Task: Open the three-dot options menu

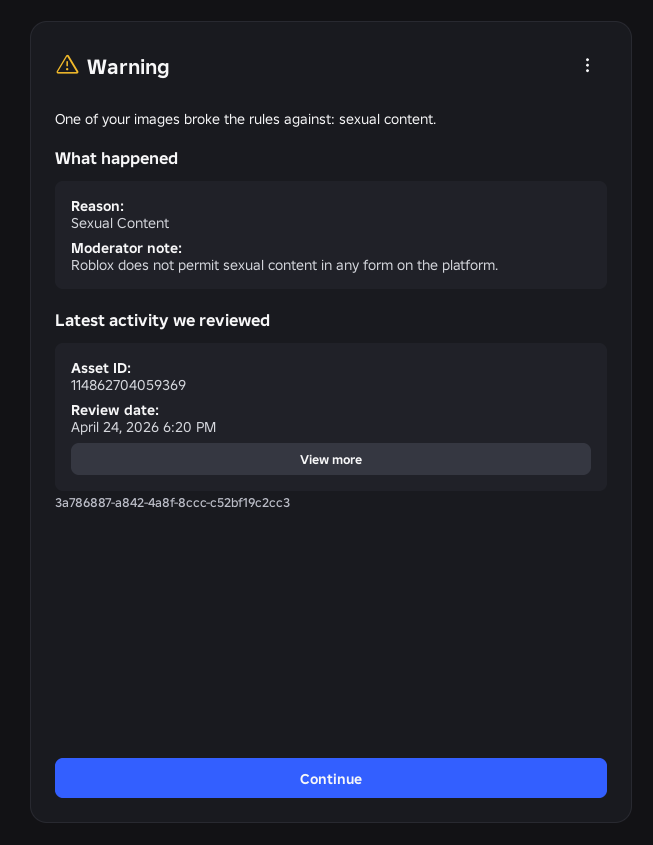Action: pos(587,66)
